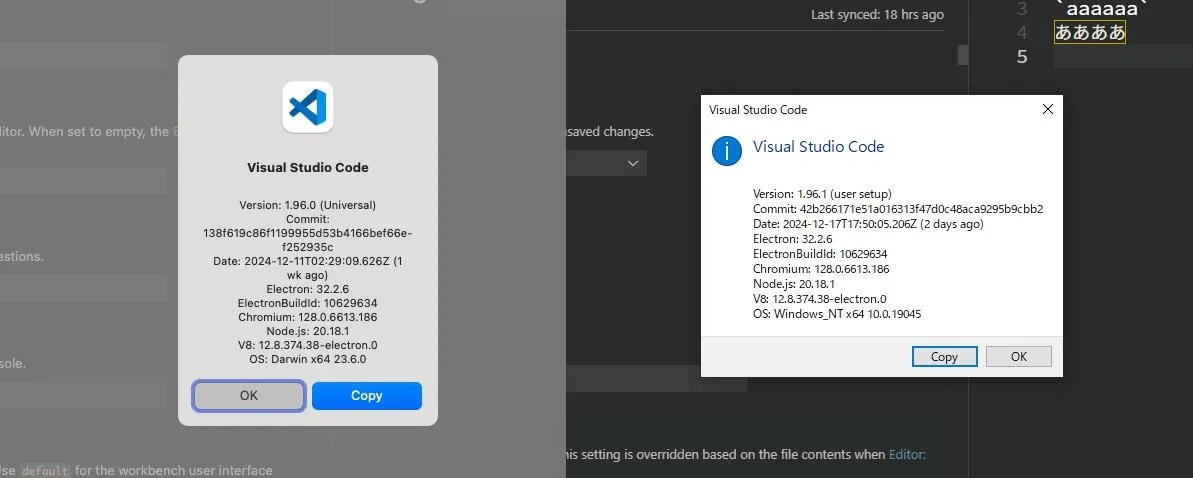
Task: Click the VS Code logo in macOS dialog
Action: click(x=308, y=107)
